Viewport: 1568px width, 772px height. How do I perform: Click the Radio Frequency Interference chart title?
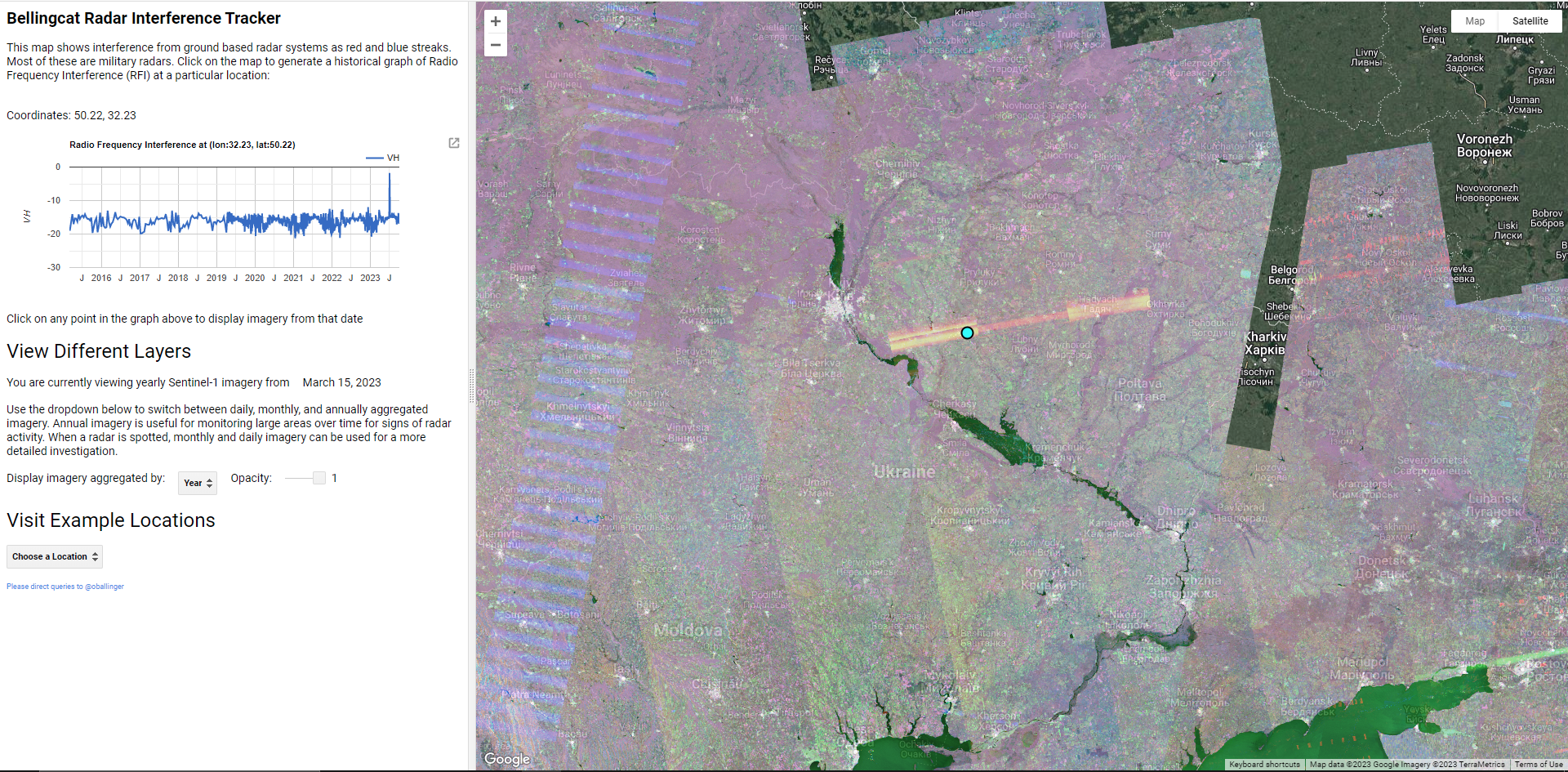tap(182, 145)
